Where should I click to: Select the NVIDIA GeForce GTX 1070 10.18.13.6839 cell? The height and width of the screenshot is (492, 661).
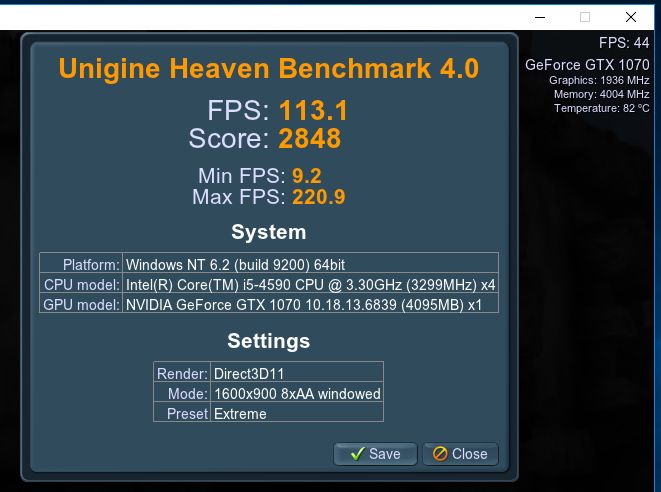pos(311,304)
